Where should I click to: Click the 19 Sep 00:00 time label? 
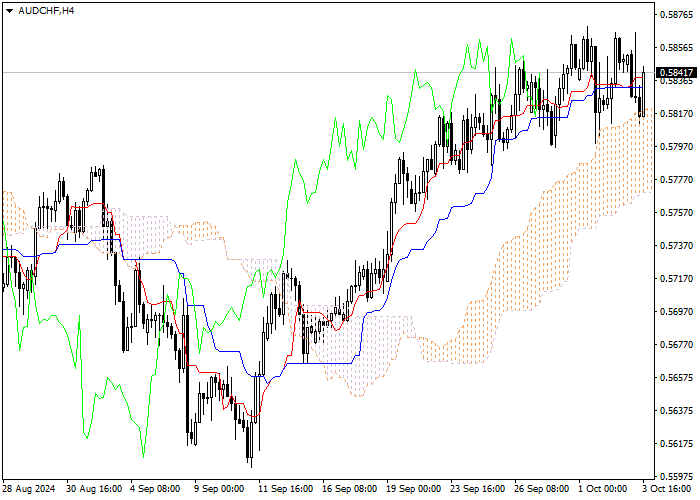coord(414,489)
